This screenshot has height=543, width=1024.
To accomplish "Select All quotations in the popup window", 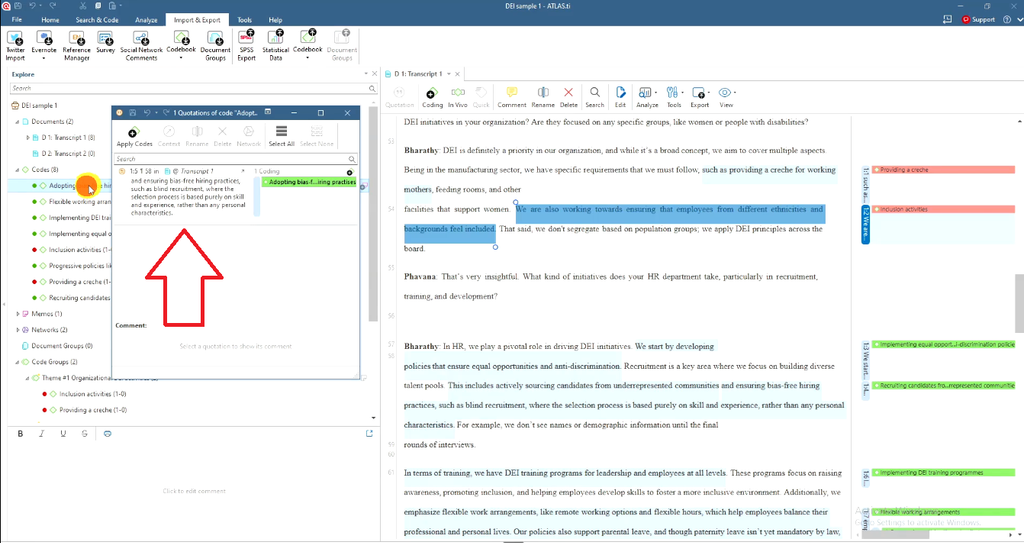I will pos(281,137).
